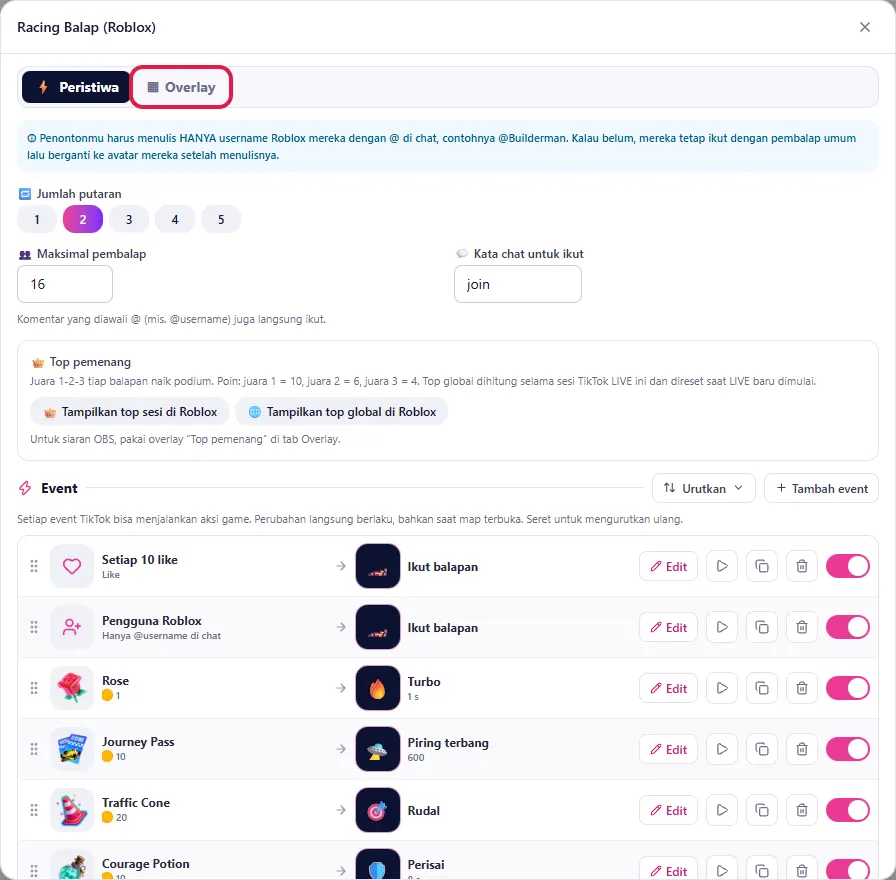
Task: Select the Peristiwa tab
Action: point(77,87)
